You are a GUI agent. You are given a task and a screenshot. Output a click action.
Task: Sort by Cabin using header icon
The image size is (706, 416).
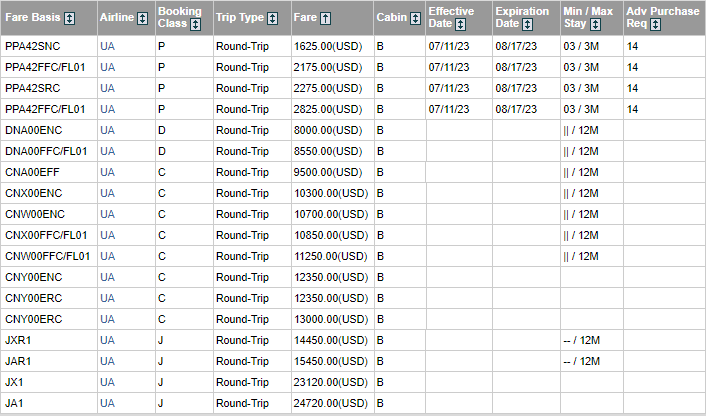coord(416,18)
